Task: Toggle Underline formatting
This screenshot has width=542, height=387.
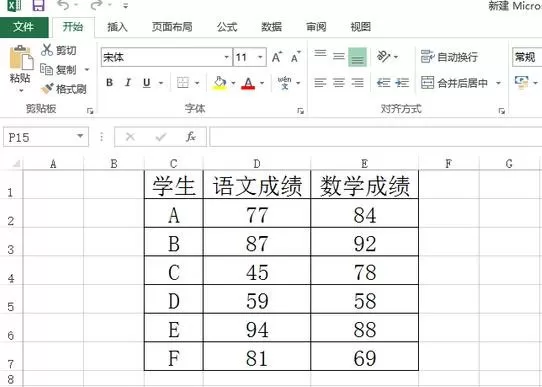Action: [x=147, y=83]
